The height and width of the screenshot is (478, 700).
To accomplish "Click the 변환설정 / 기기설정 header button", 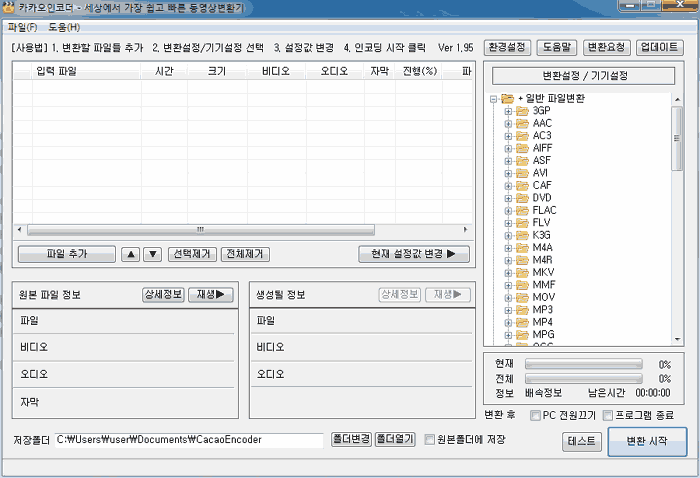I will tap(583, 76).
